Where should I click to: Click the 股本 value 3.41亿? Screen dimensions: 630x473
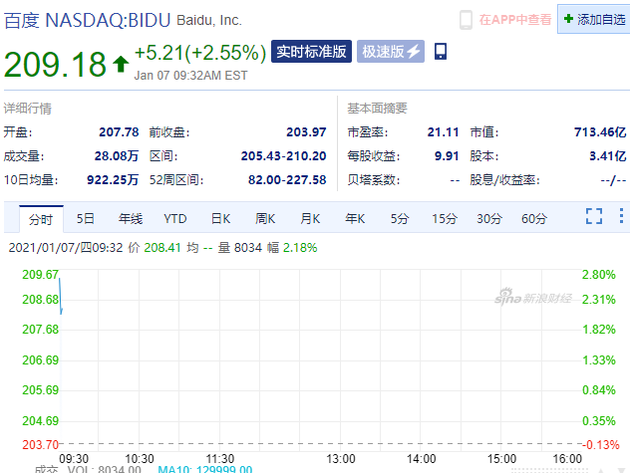[x=608, y=156]
